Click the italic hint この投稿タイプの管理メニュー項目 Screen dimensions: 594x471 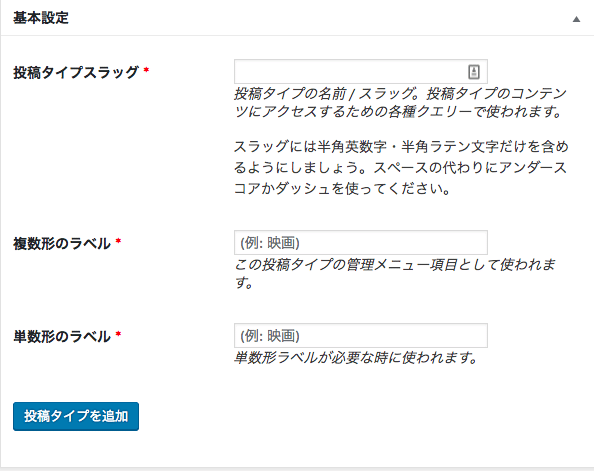click(x=395, y=264)
